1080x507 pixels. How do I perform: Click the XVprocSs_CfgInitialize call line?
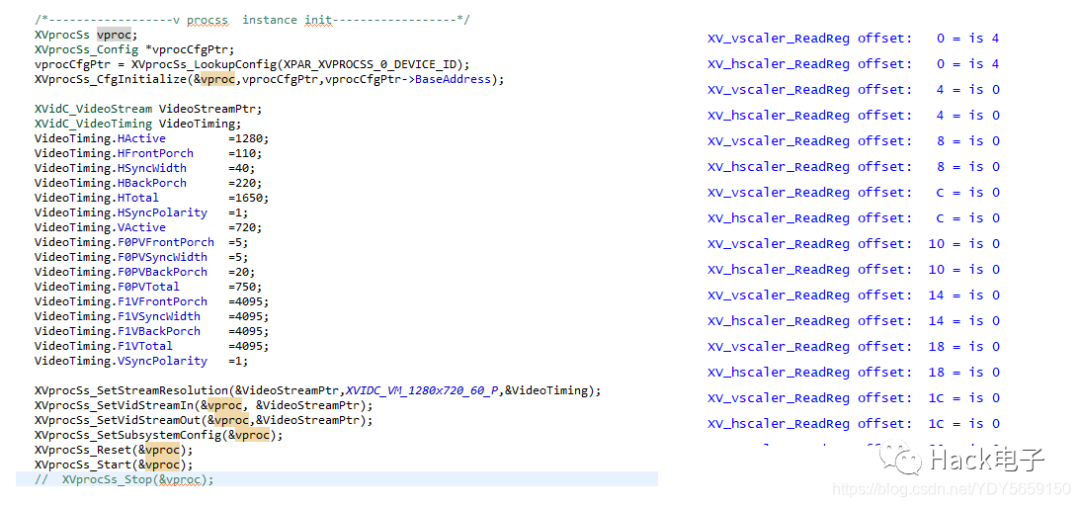(x=269, y=79)
